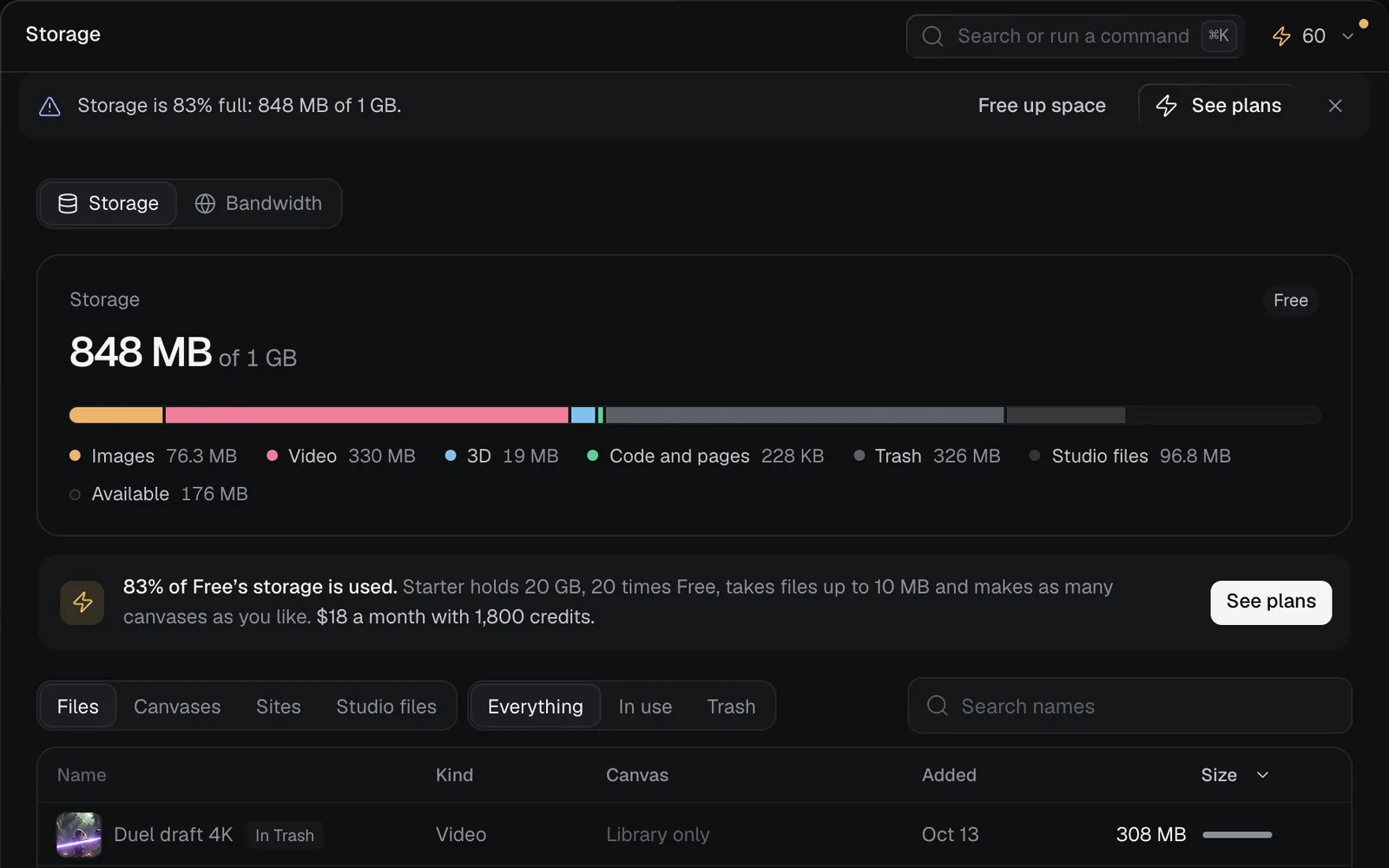Dismiss the storage warning banner
This screenshot has width=1389, height=868.
[1335, 106]
